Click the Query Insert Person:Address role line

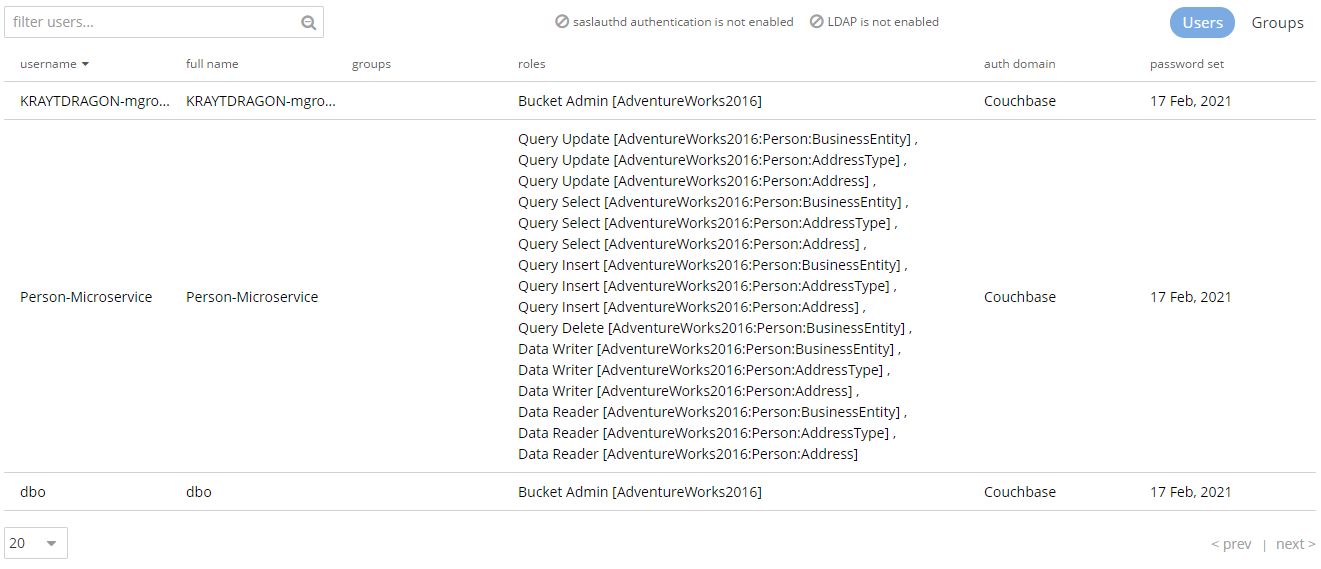pyautogui.click(x=688, y=307)
